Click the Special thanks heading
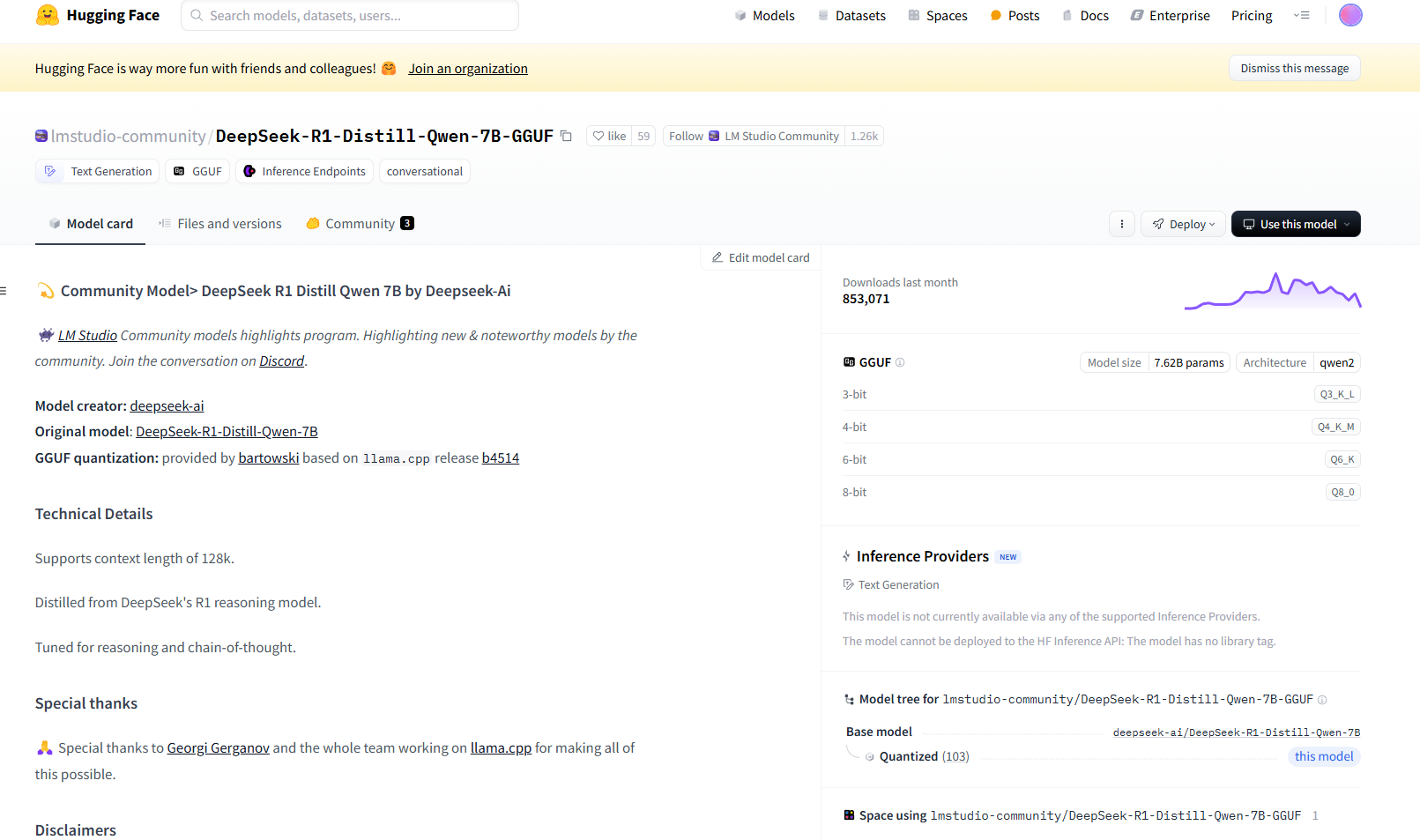1420x840 pixels. point(86,703)
